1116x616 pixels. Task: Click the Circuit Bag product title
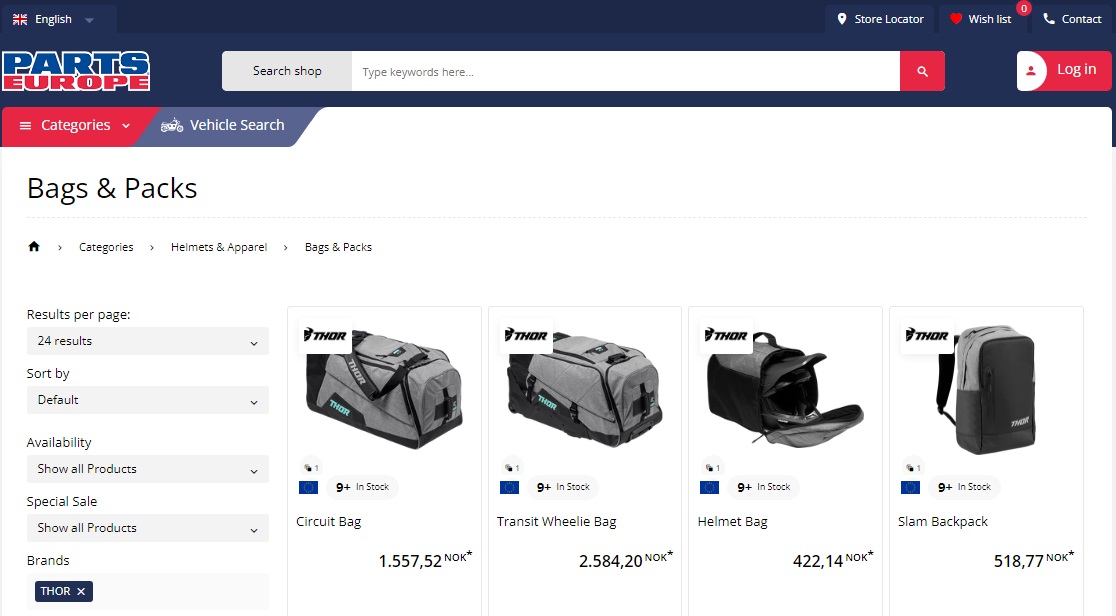329,522
